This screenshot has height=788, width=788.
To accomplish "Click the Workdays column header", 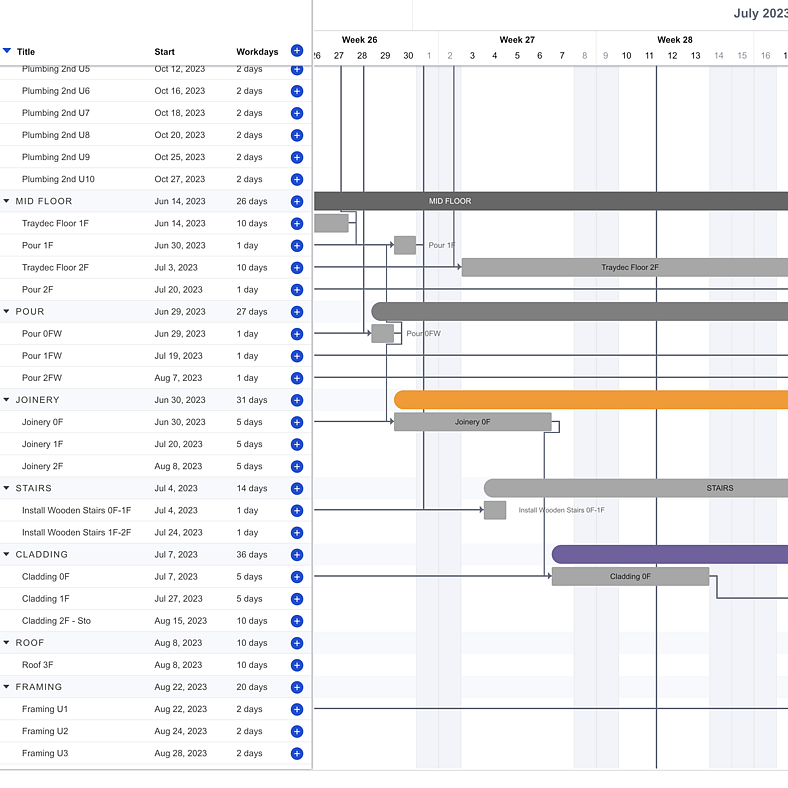I will point(257,52).
